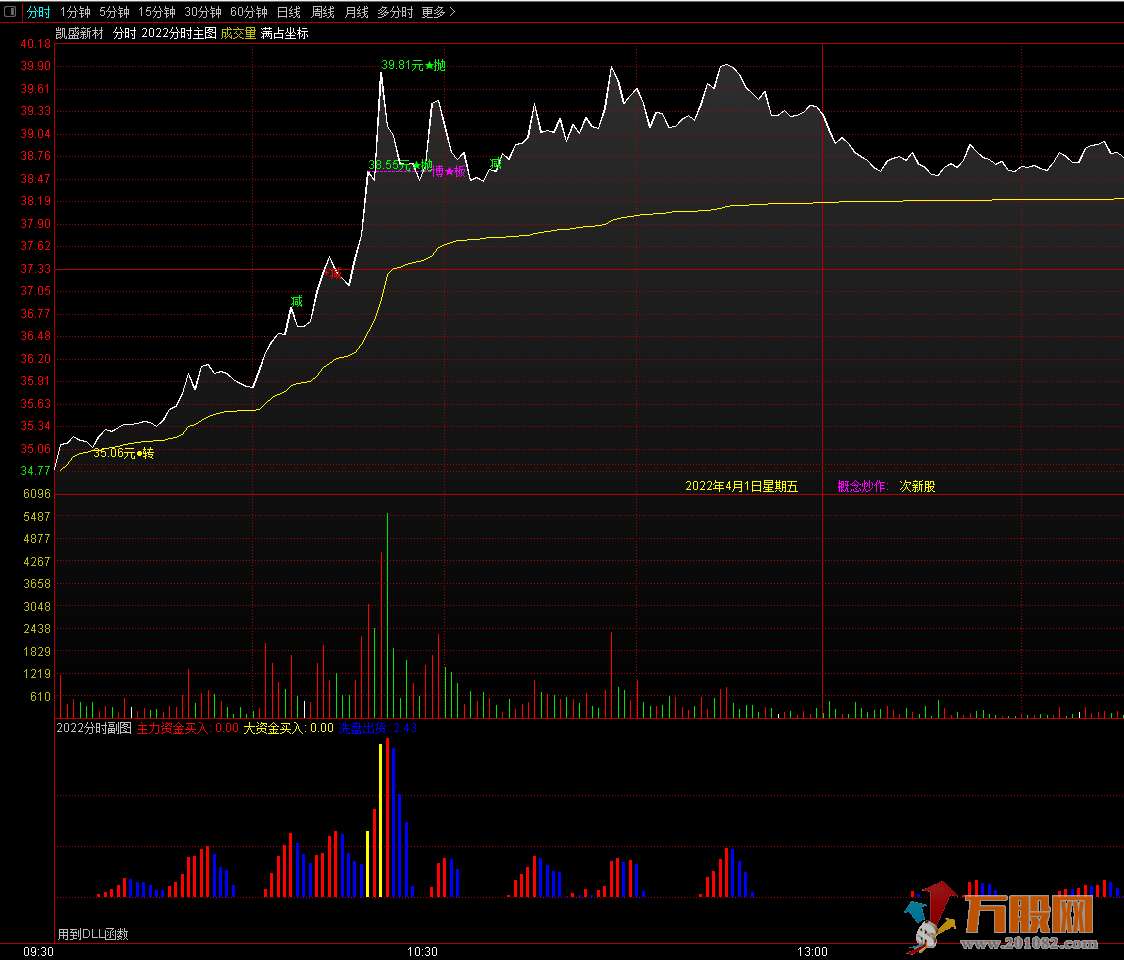Image resolution: width=1124 pixels, height=960 pixels.
Task: Click the 次新股 concept text
Action: (918, 486)
